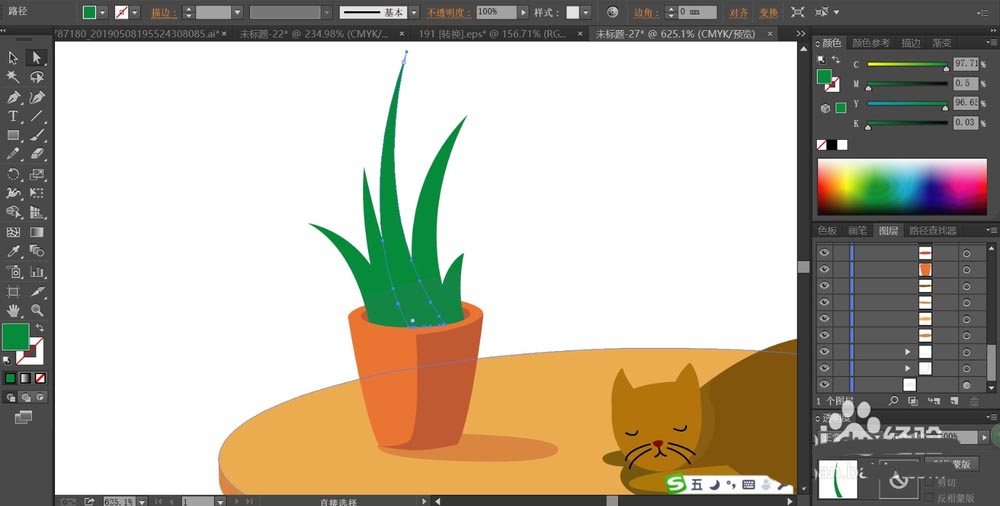Click the delete layer trash icon
This screenshot has height=506, width=1000.
coord(974,401)
